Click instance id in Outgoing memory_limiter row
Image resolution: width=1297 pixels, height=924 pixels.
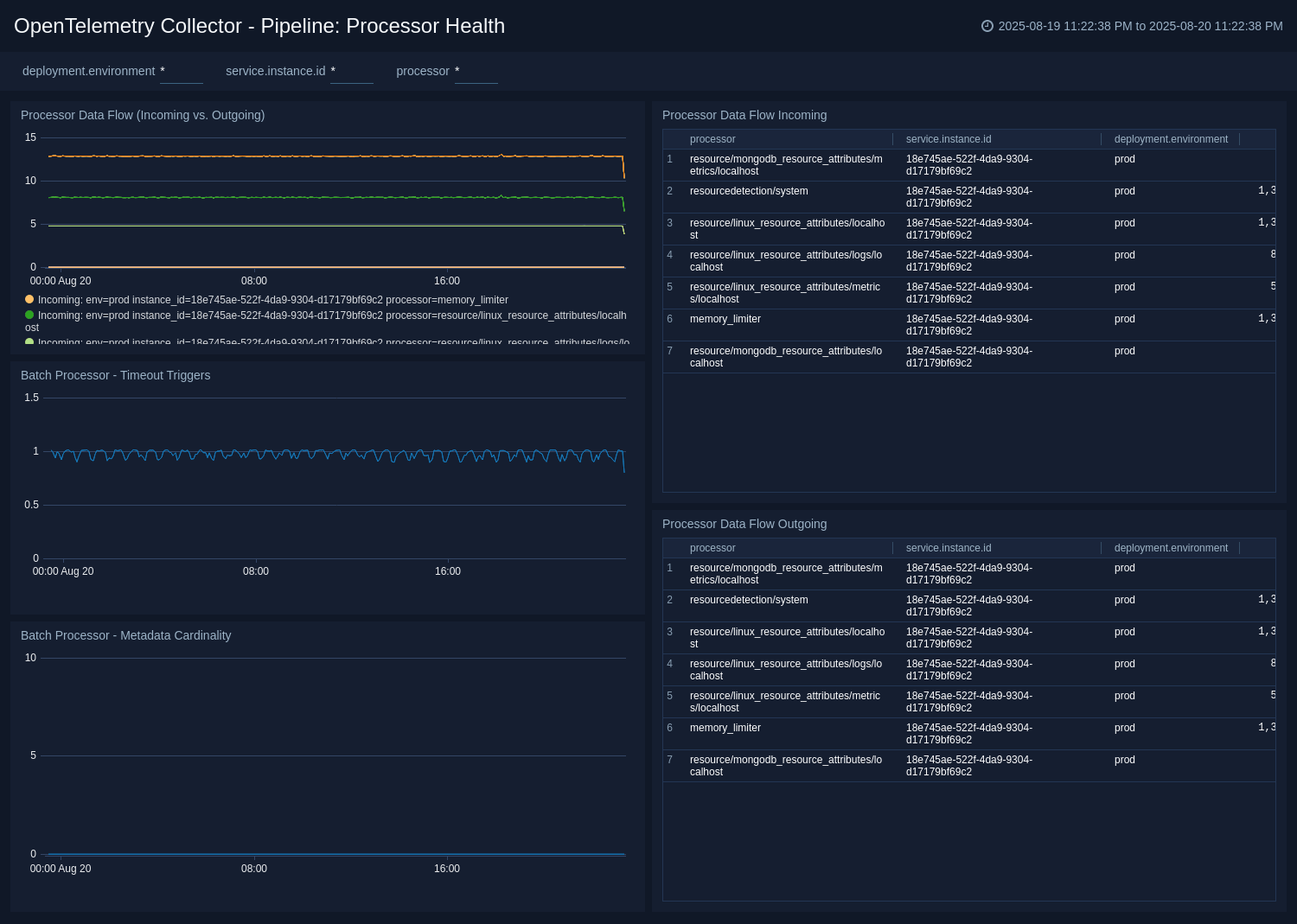tap(969, 734)
